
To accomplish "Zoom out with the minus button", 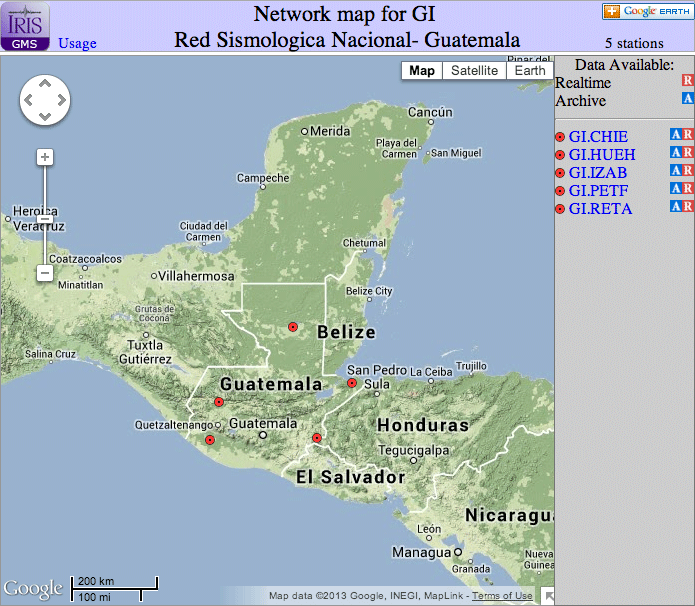I will (x=45, y=273).
